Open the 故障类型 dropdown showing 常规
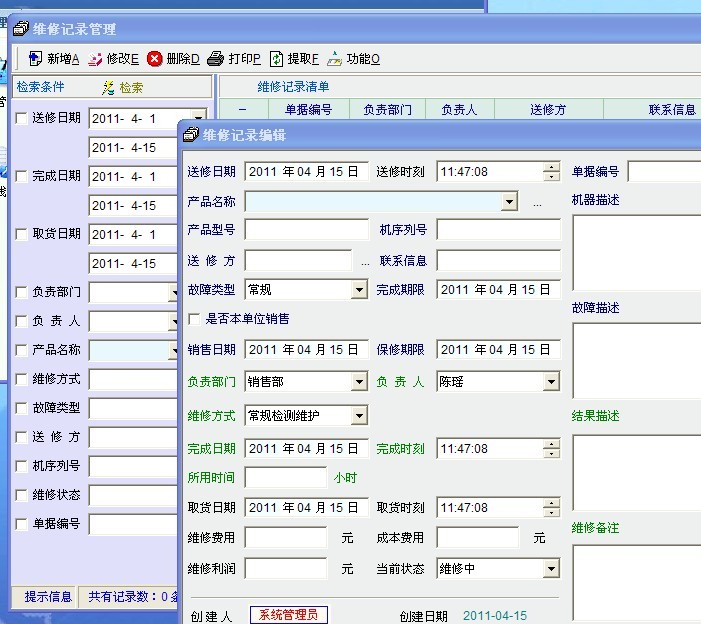Viewport: 701px width, 624px height. (359, 290)
